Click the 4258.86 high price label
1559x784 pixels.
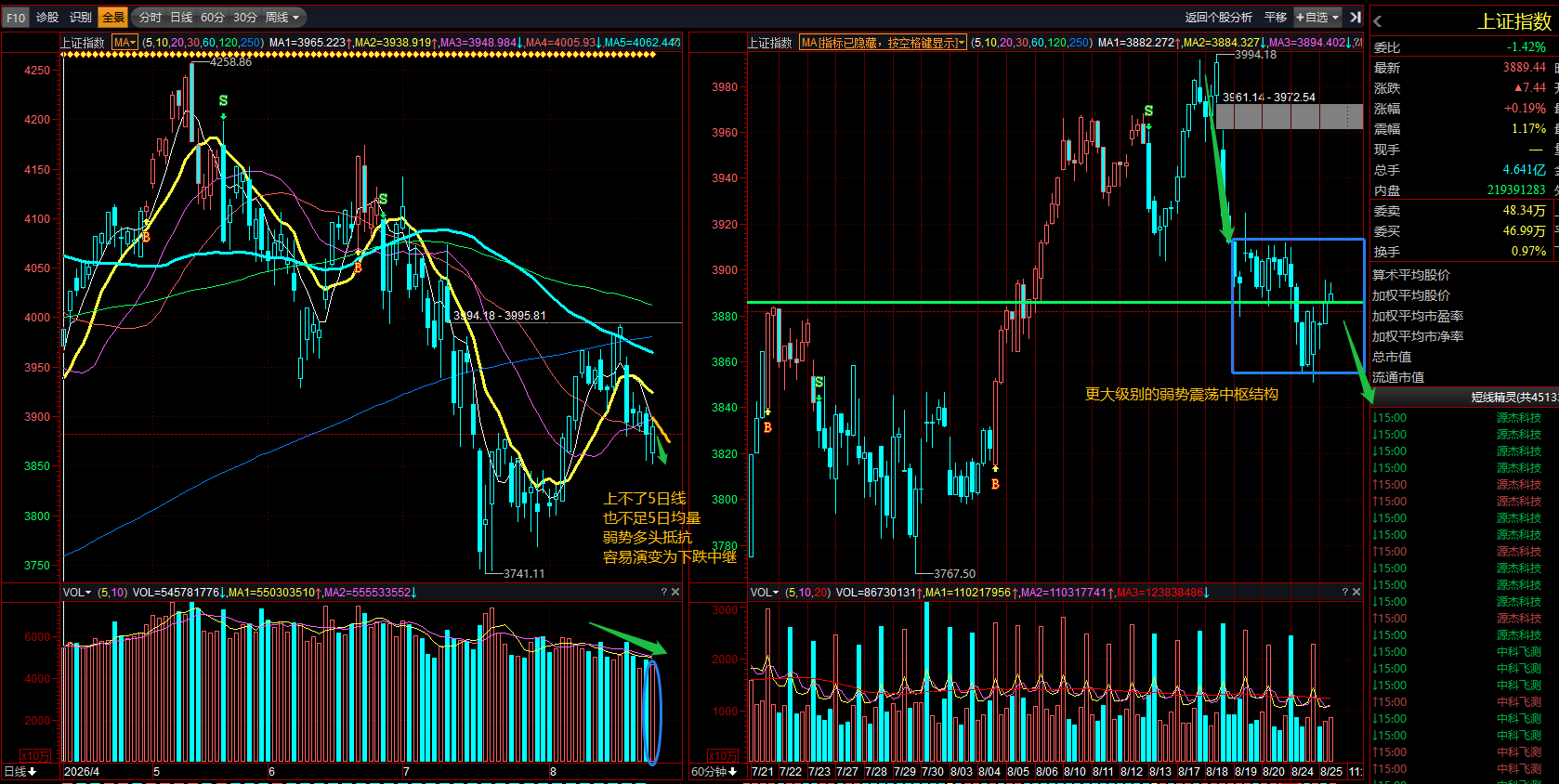[x=230, y=62]
